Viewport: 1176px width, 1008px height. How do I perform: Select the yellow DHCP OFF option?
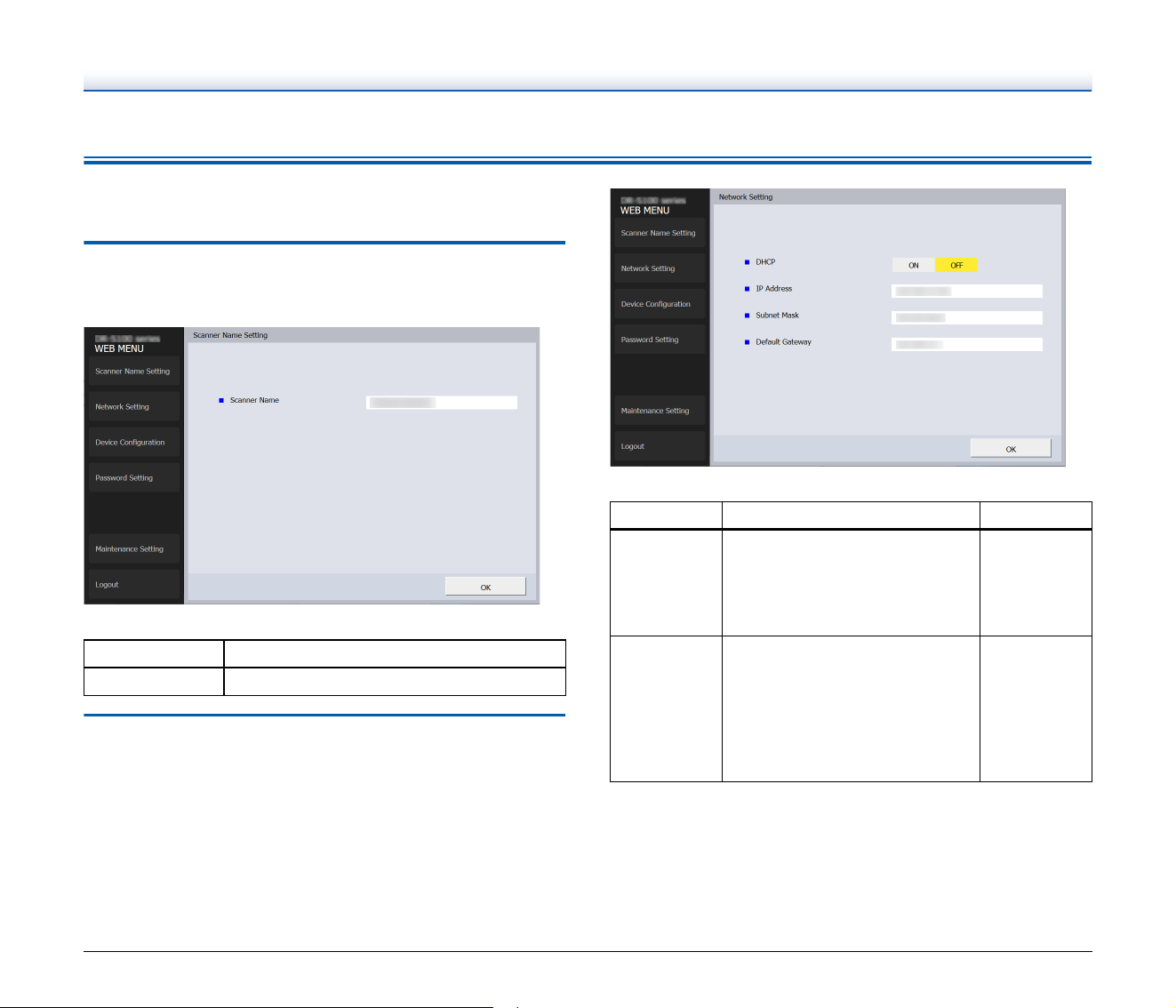pos(956,265)
